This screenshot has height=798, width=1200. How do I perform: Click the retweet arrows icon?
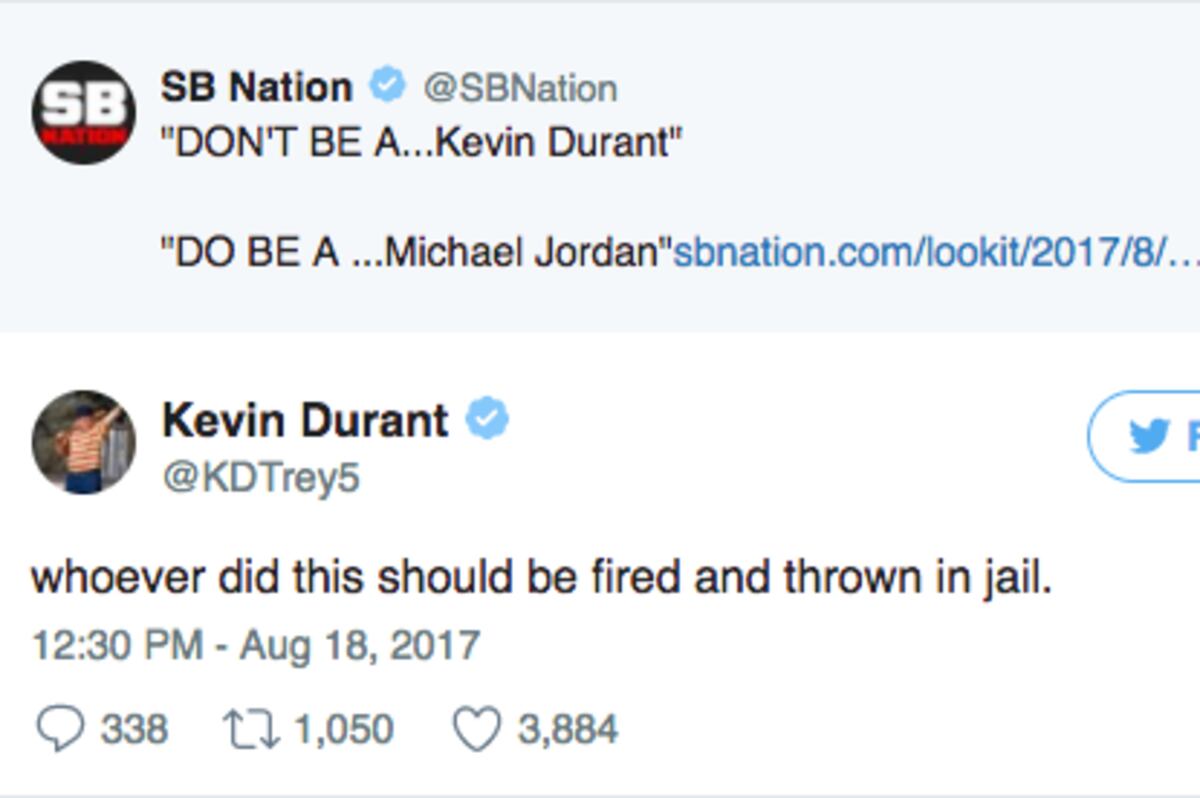click(249, 729)
